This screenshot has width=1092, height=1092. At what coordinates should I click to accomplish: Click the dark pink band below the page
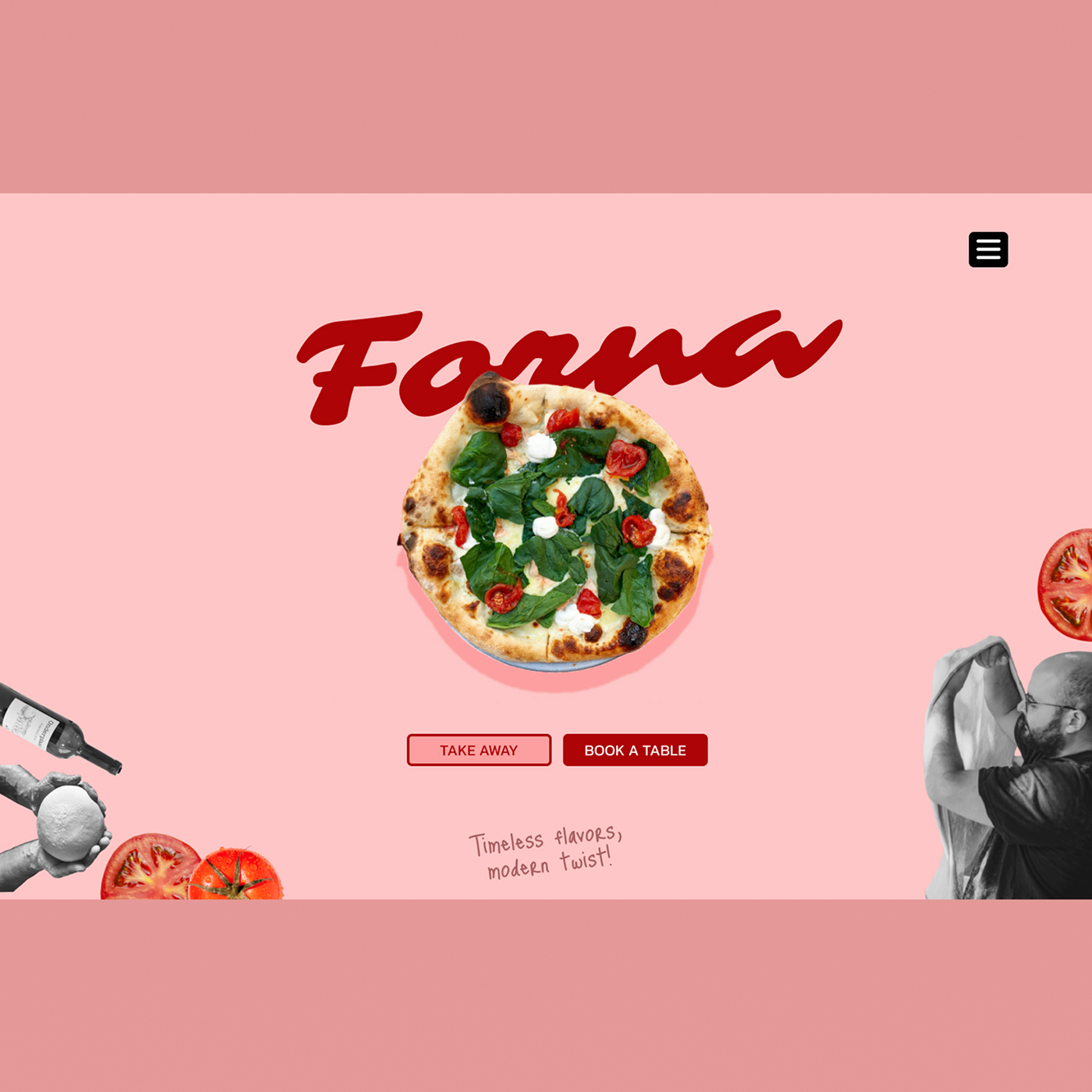[546, 995]
